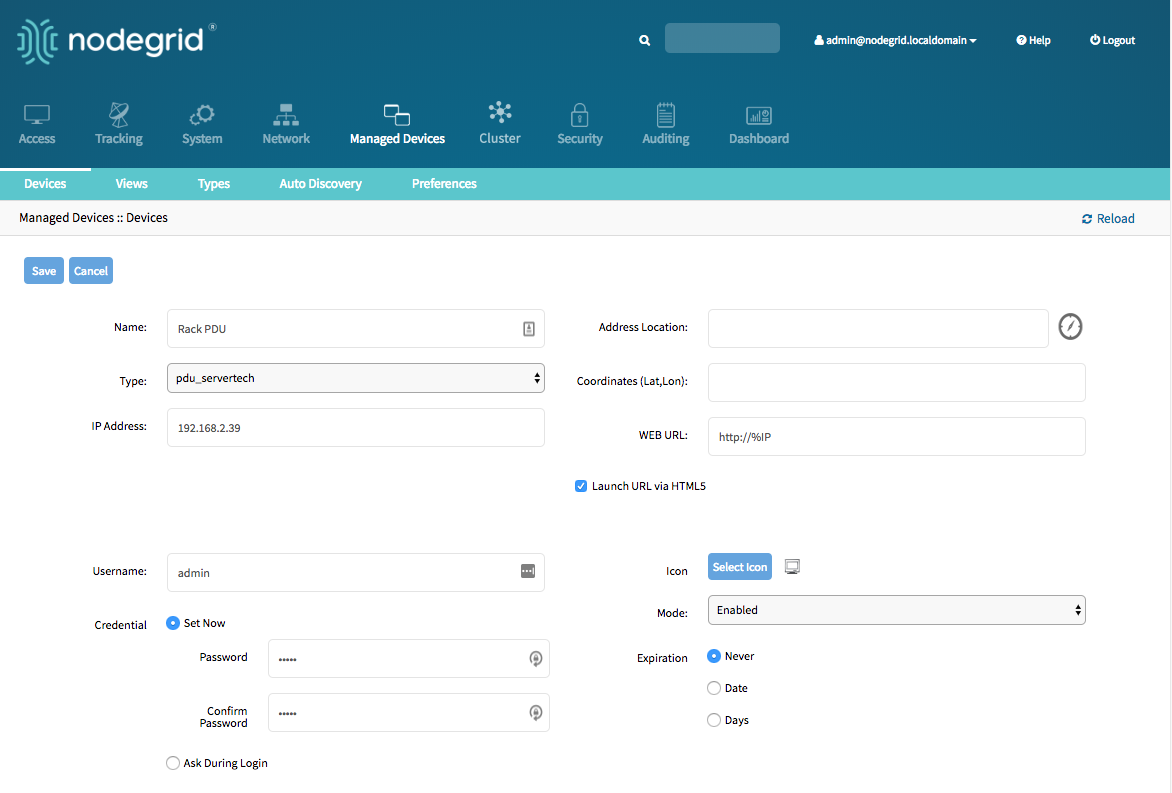Image resolution: width=1172 pixels, height=793 pixels.
Task: Click the key icon in the Password field
Action: click(x=535, y=658)
